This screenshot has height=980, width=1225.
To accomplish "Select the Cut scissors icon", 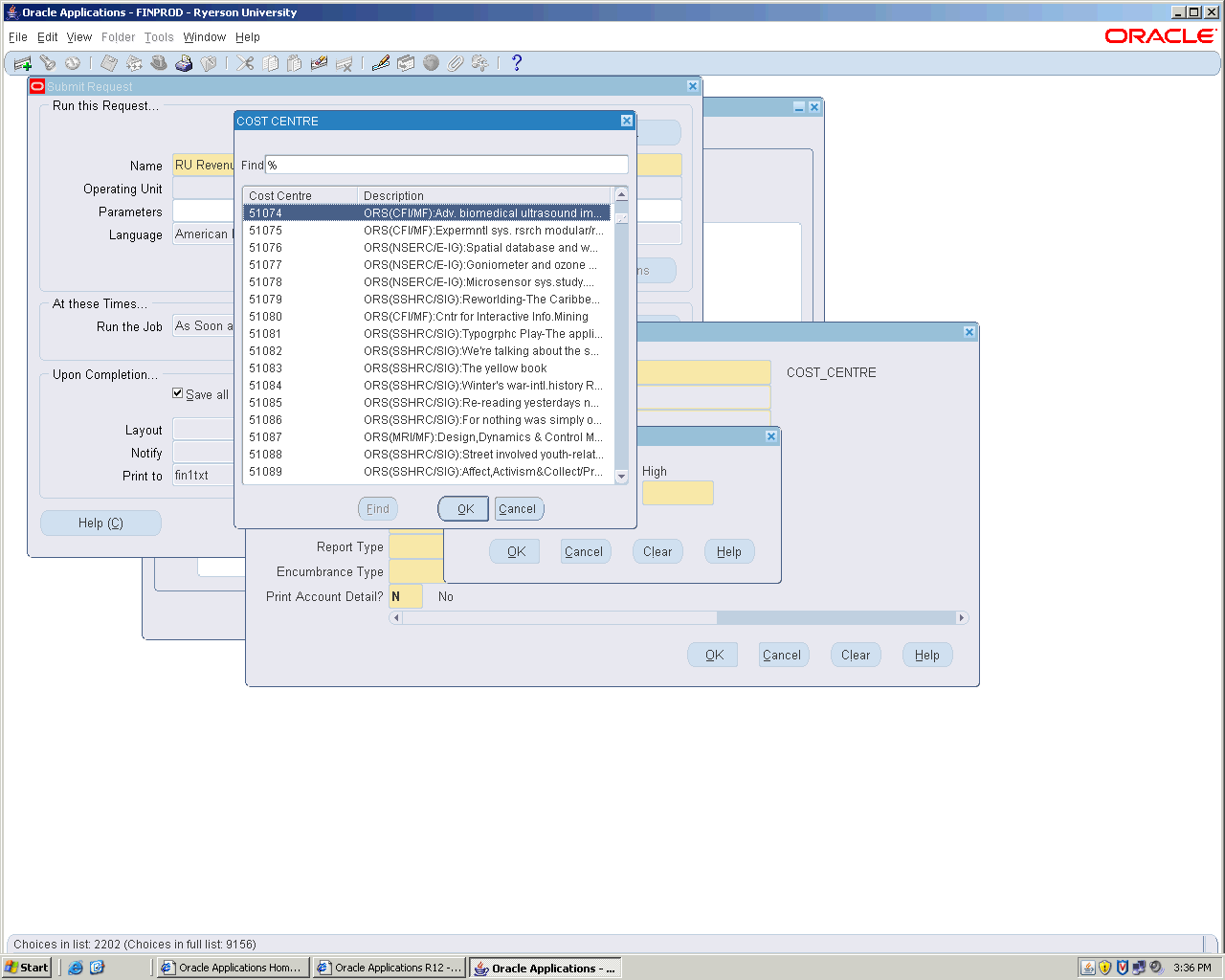I will coord(246,63).
